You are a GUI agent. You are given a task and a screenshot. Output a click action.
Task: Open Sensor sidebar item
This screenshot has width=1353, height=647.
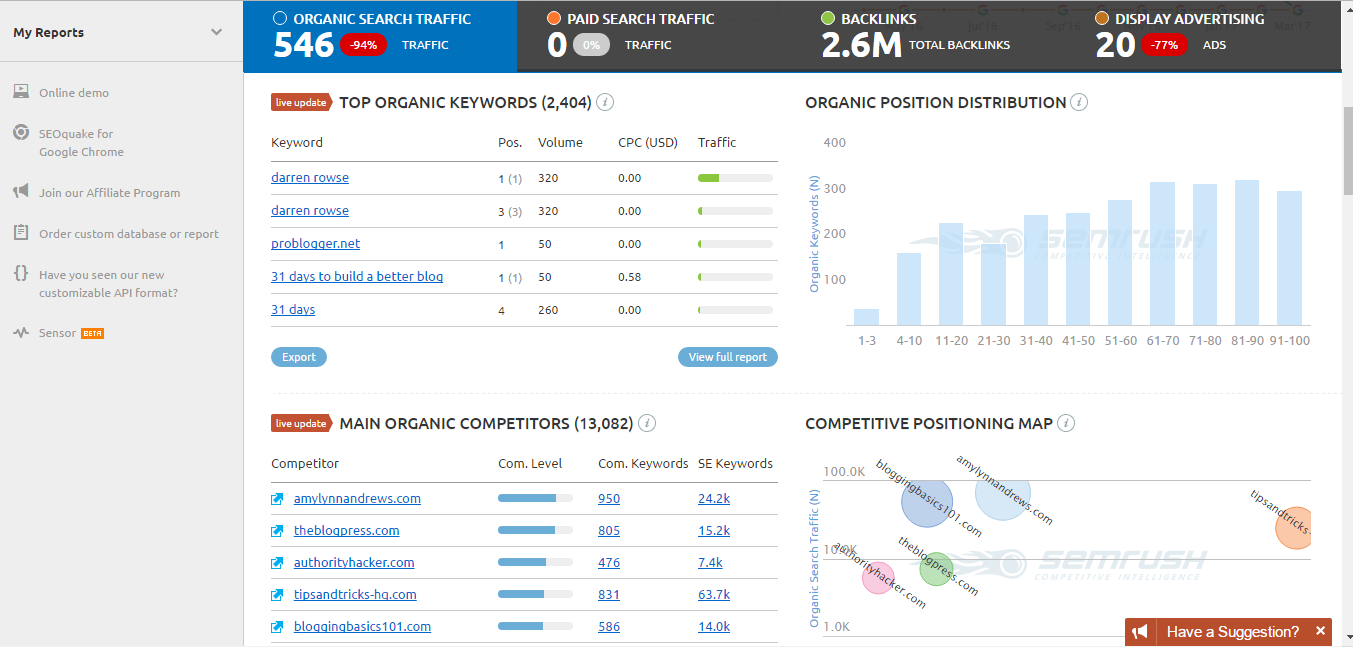point(57,333)
